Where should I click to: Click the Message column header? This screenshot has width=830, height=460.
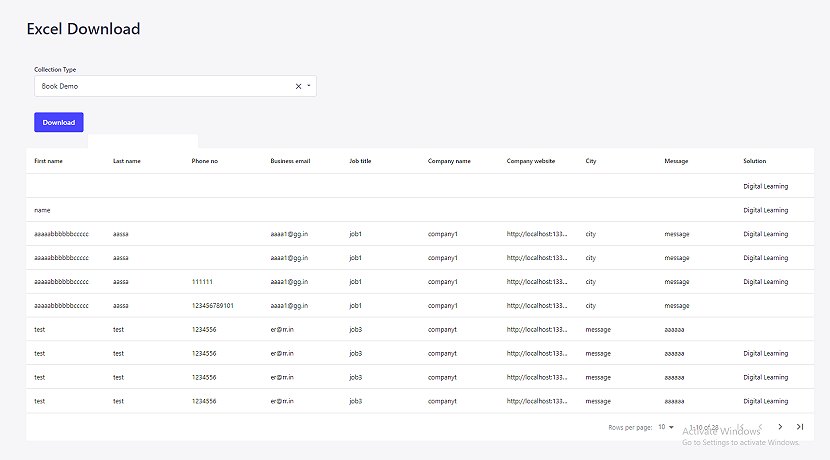pyautogui.click(x=676, y=161)
